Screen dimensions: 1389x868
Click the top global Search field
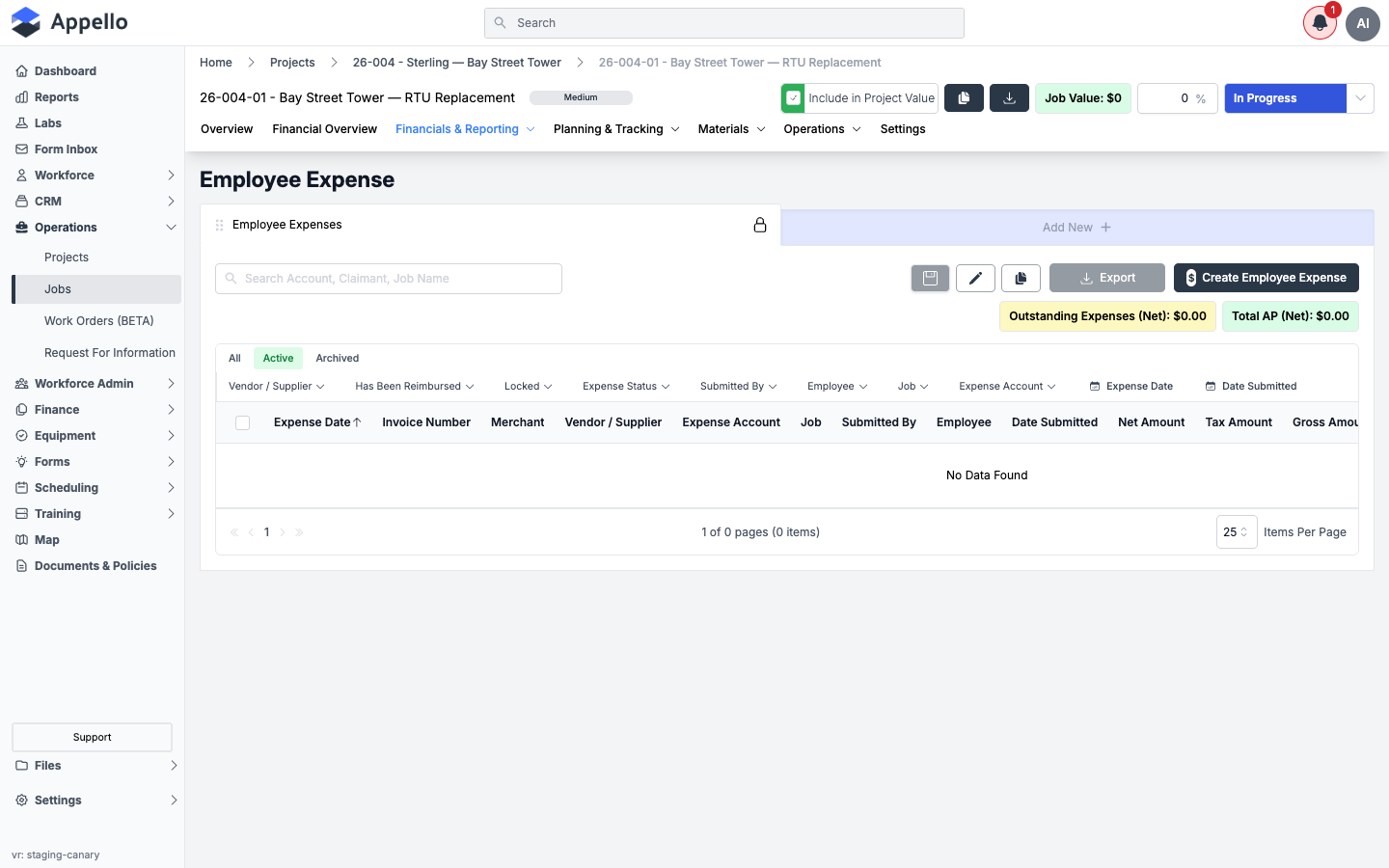click(x=724, y=23)
